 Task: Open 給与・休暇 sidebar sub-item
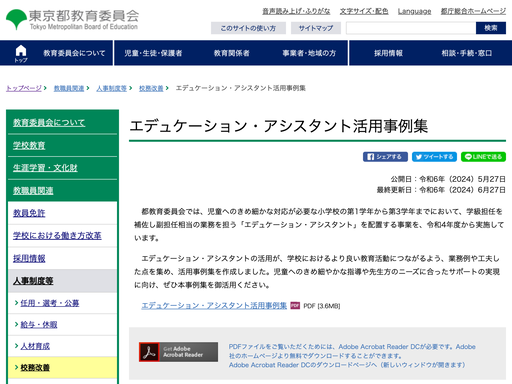click(39, 325)
